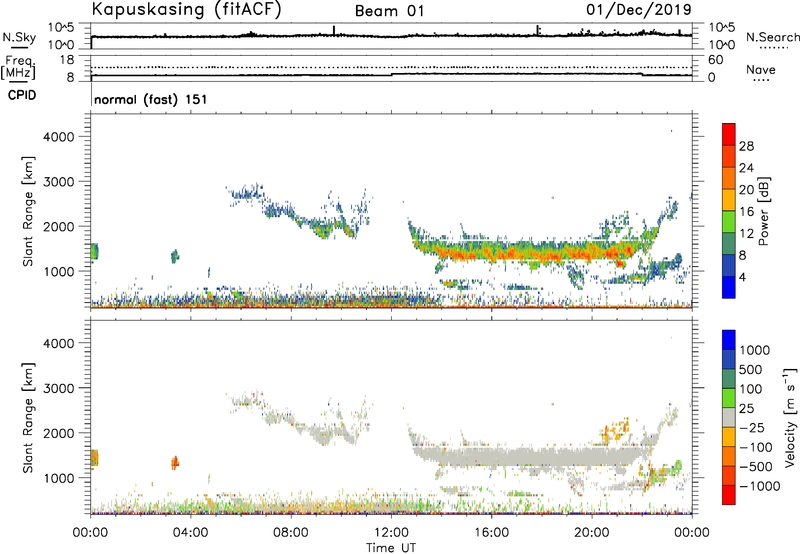This screenshot has width=800, height=554.
Task: Click the large gray scatter band in the velocity panel
Action: [531, 456]
